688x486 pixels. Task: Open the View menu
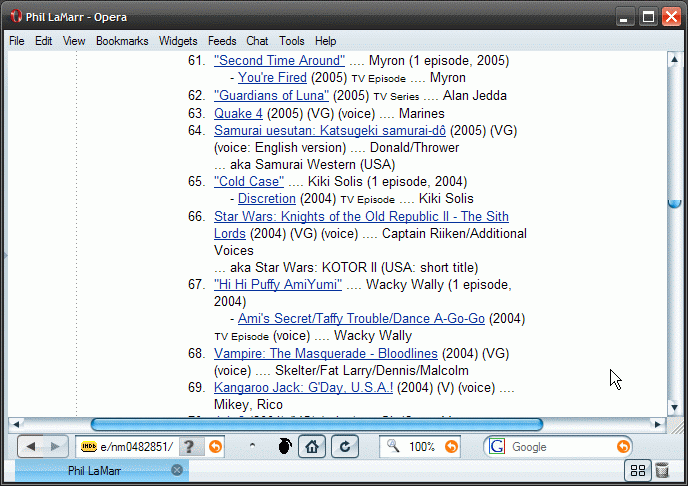pos(74,41)
